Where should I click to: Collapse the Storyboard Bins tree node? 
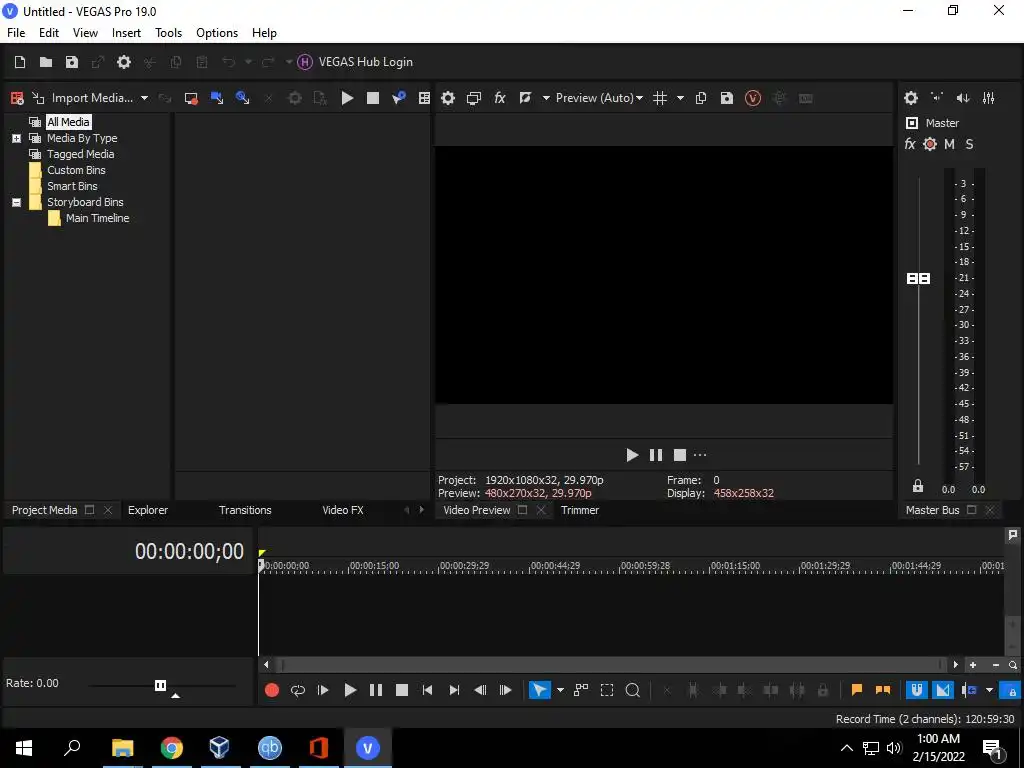pyautogui.click(x=16, y=202)
